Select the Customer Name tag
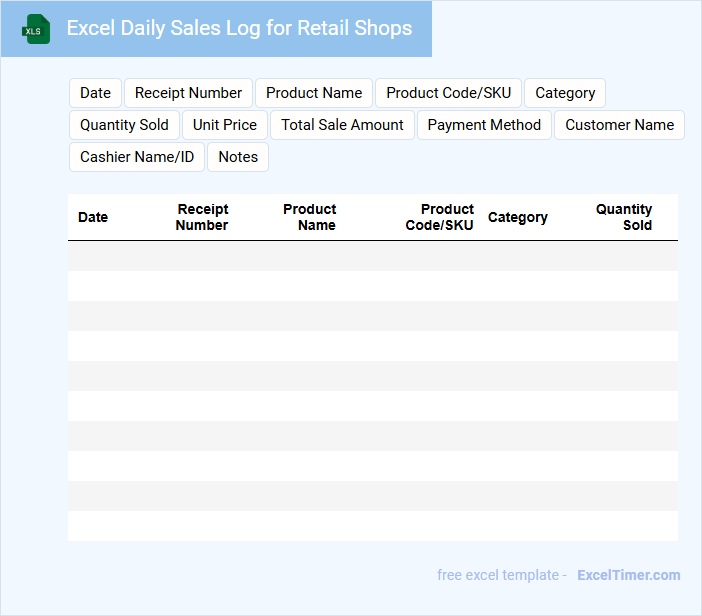Screen dimensions: 702x616 click(619, 125)
